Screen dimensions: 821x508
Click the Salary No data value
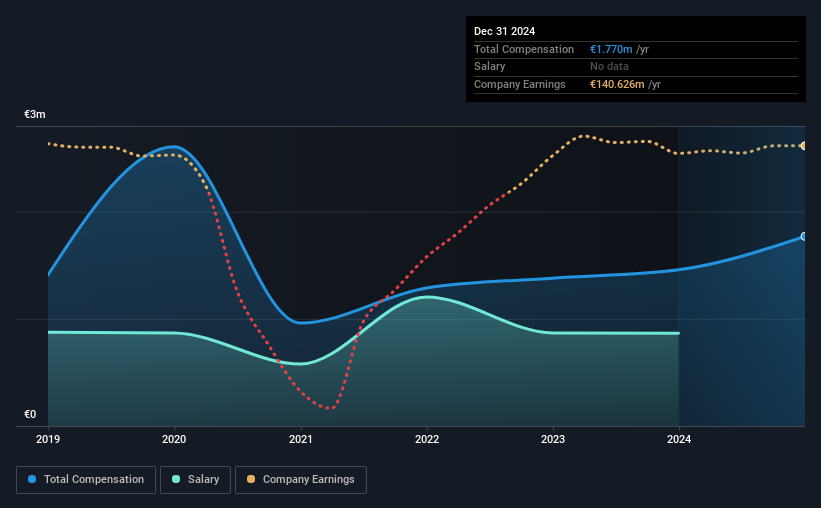(x=609, y=67)
